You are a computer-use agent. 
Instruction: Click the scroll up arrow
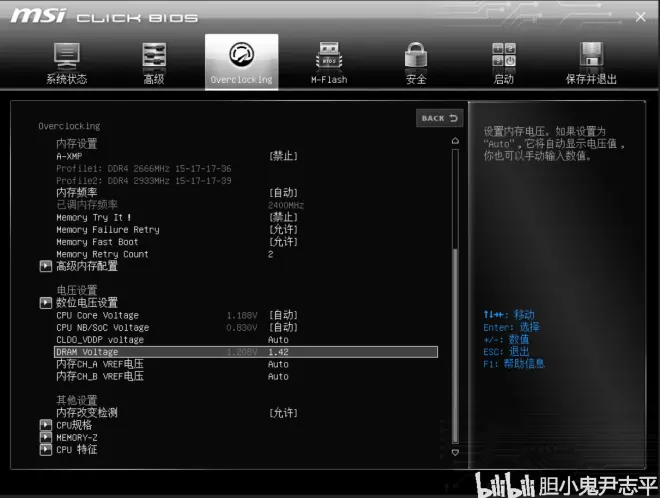tap(455, 141)
